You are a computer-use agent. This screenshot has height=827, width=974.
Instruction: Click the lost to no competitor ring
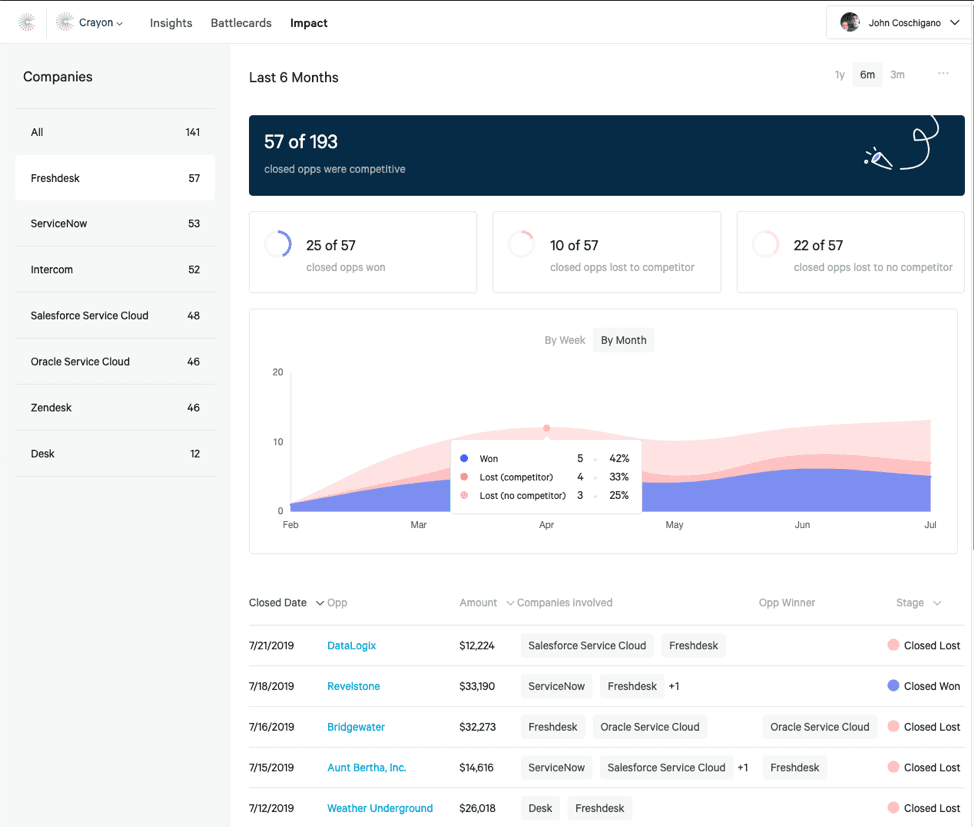coord(765,245)
